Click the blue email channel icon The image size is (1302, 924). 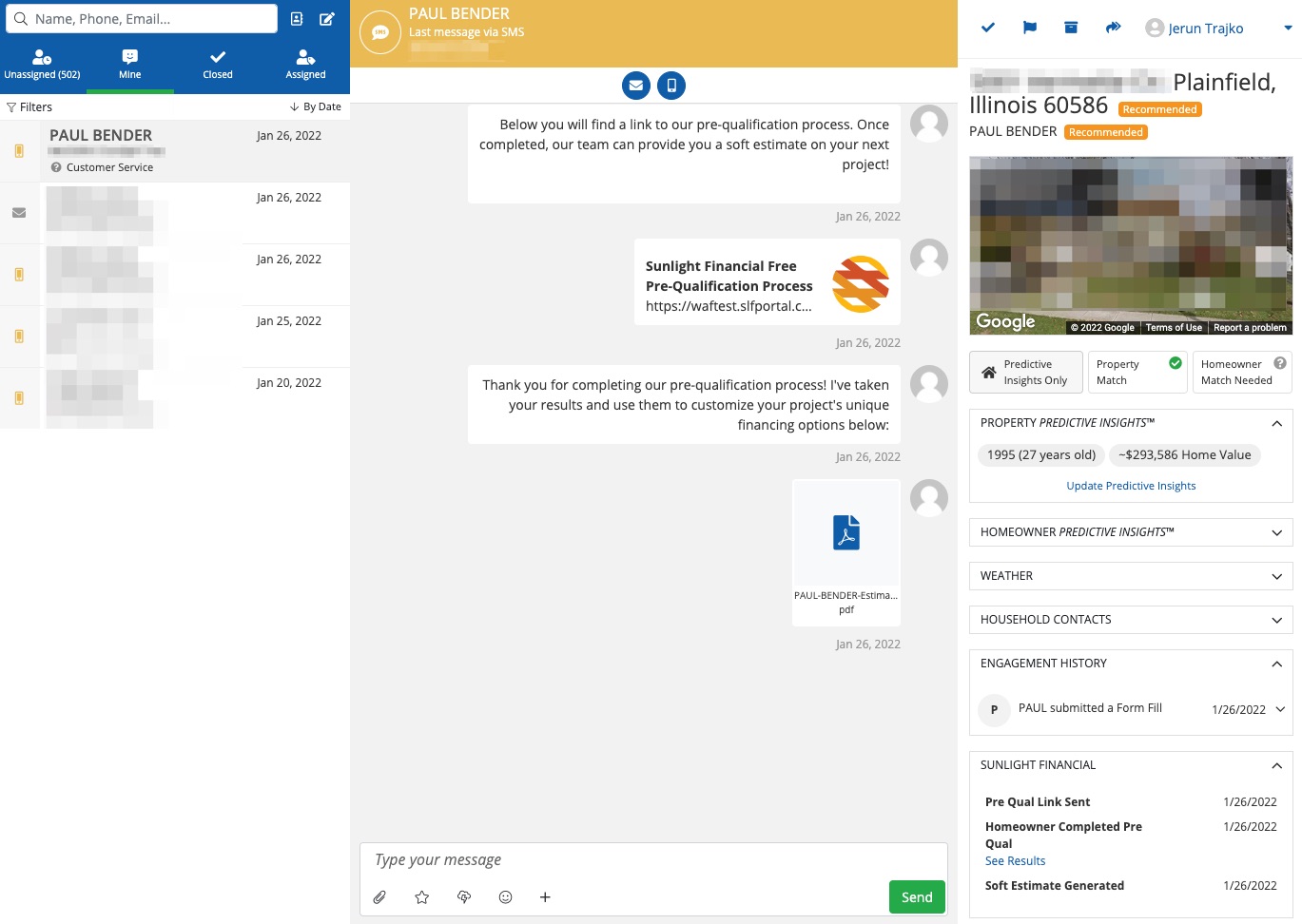point(636,86)
